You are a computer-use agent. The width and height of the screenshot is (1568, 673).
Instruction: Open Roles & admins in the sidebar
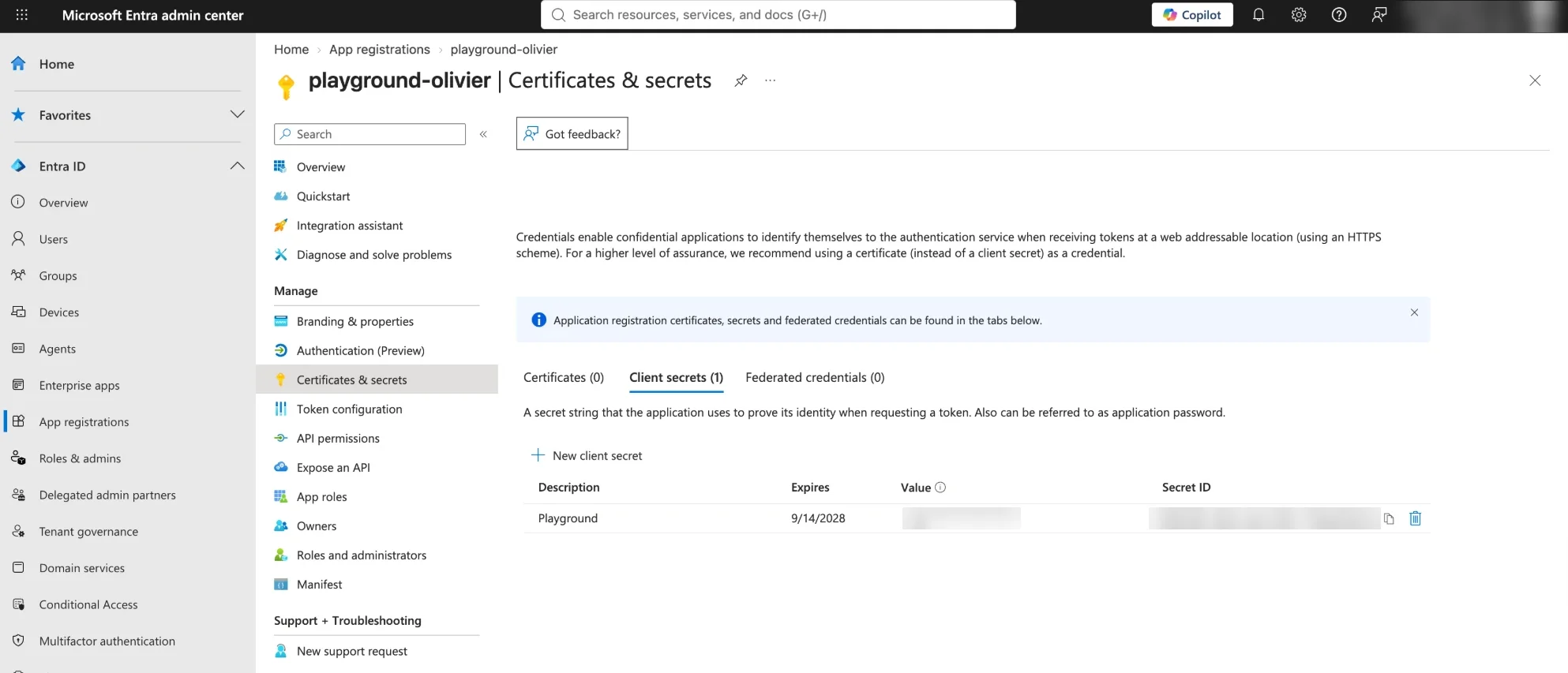pyautogui.click(x=80, y=458)
